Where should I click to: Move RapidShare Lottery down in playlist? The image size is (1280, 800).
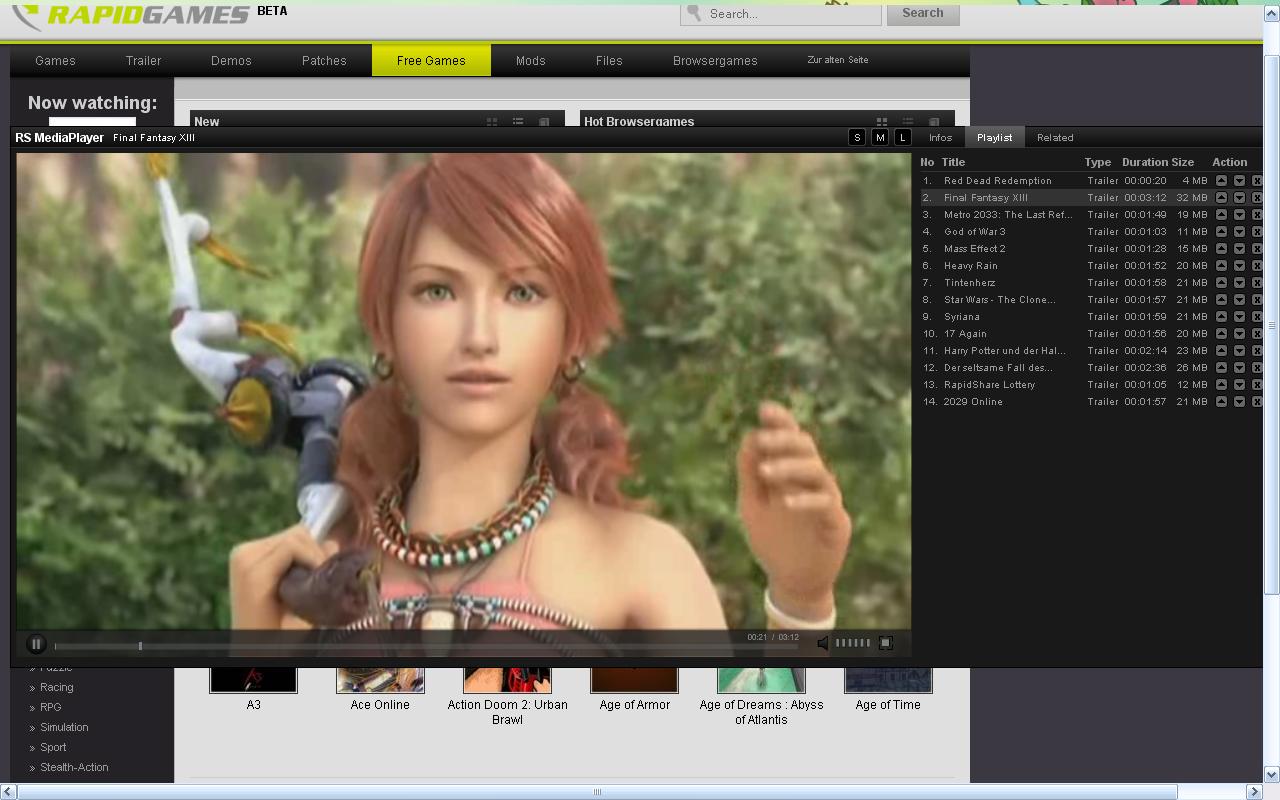1239,385
